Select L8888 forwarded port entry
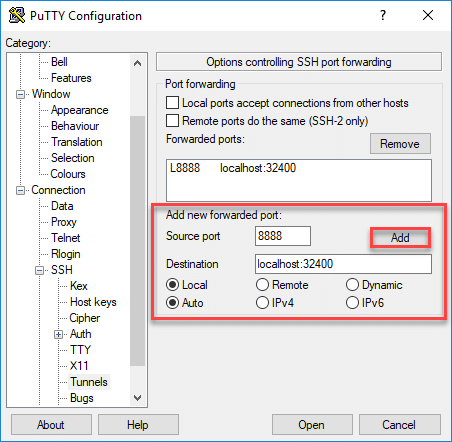452x442 pixels. 233,168
